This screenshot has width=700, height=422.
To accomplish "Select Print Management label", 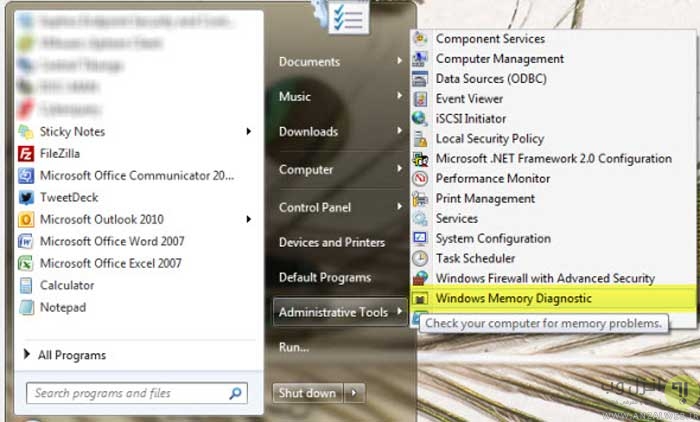I will [x=485, y=199].
